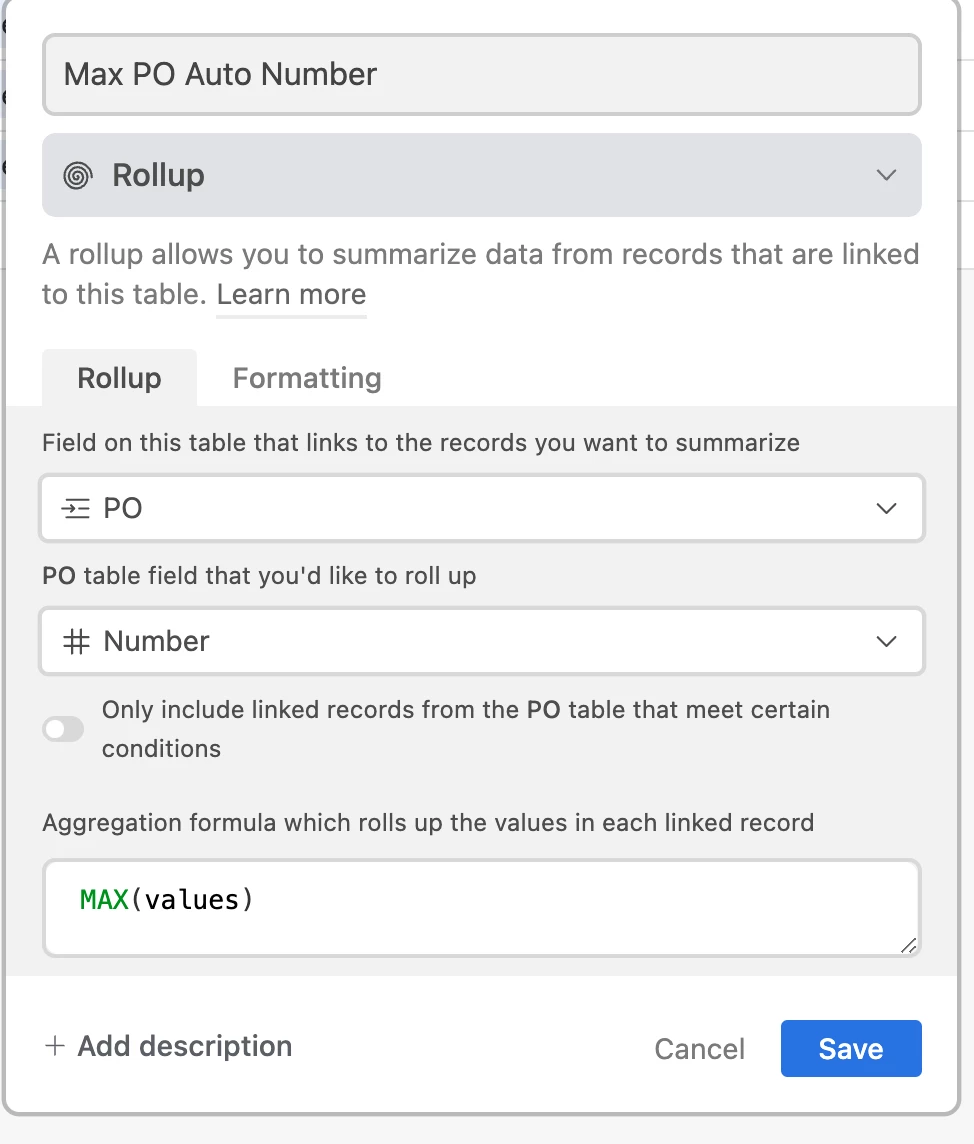Open the Learn more link

291,295
